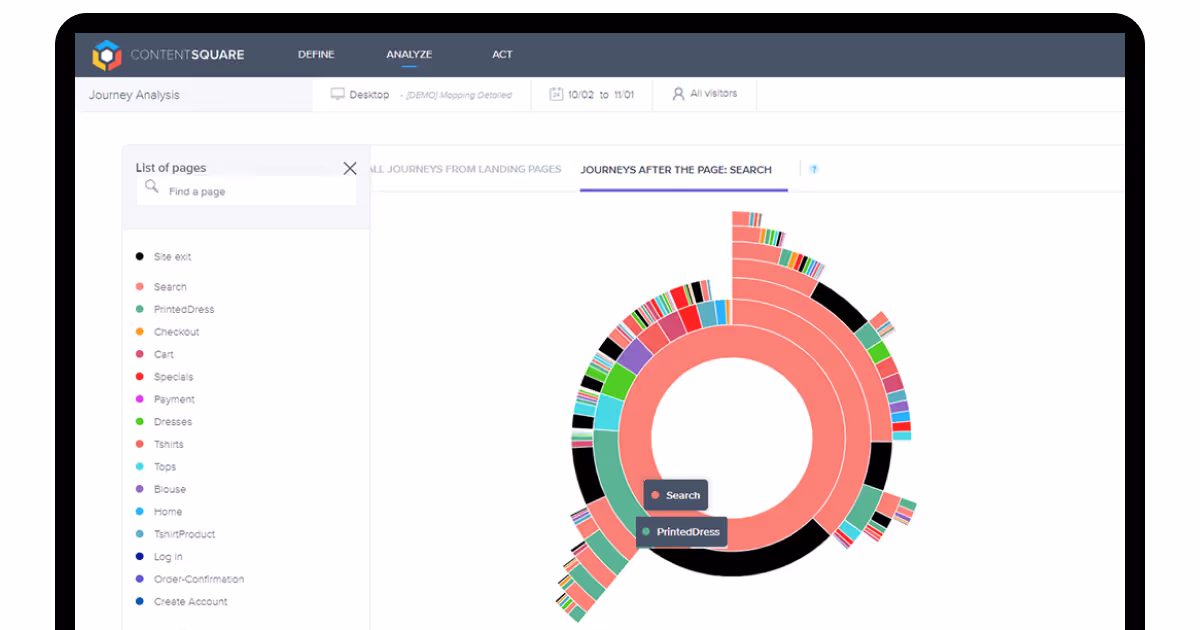Select Order-Confirmation in the page list
Image resolution: width=1200 pixels, height=630 pixels.
point(199,580)
